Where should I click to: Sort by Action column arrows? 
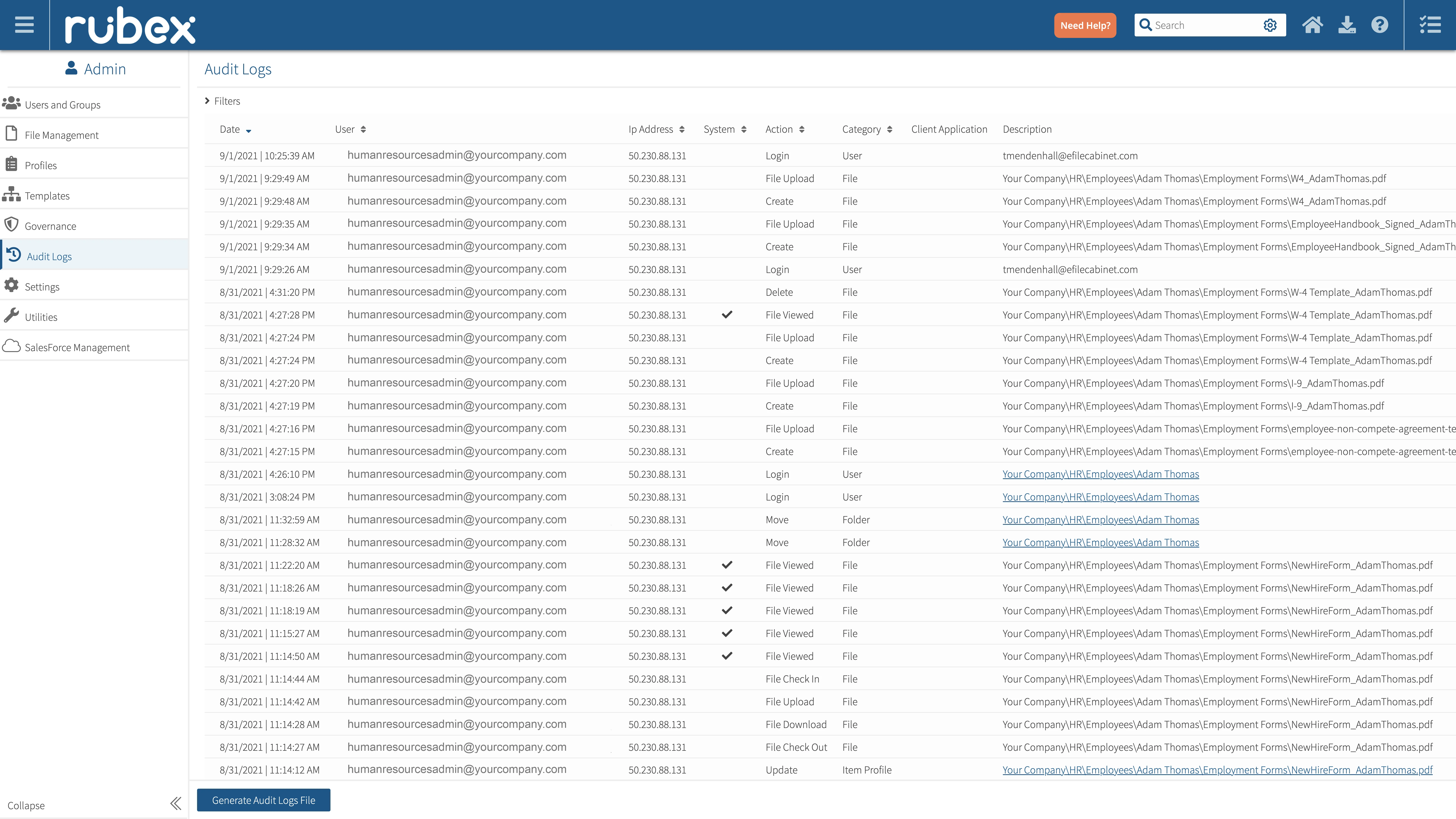(x=802, y=129)
